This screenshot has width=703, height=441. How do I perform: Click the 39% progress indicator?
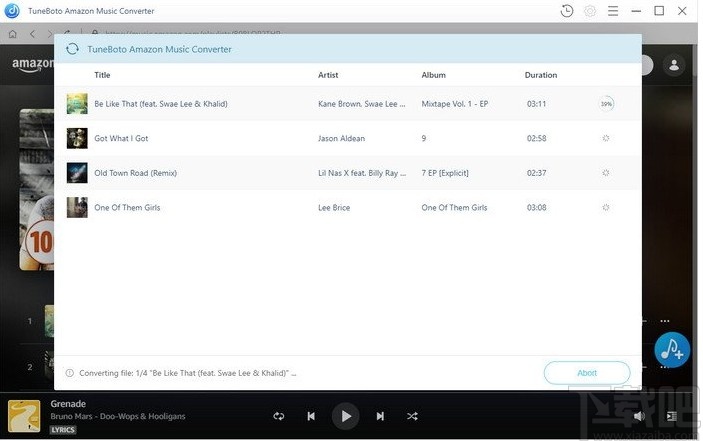coord(606,104)
